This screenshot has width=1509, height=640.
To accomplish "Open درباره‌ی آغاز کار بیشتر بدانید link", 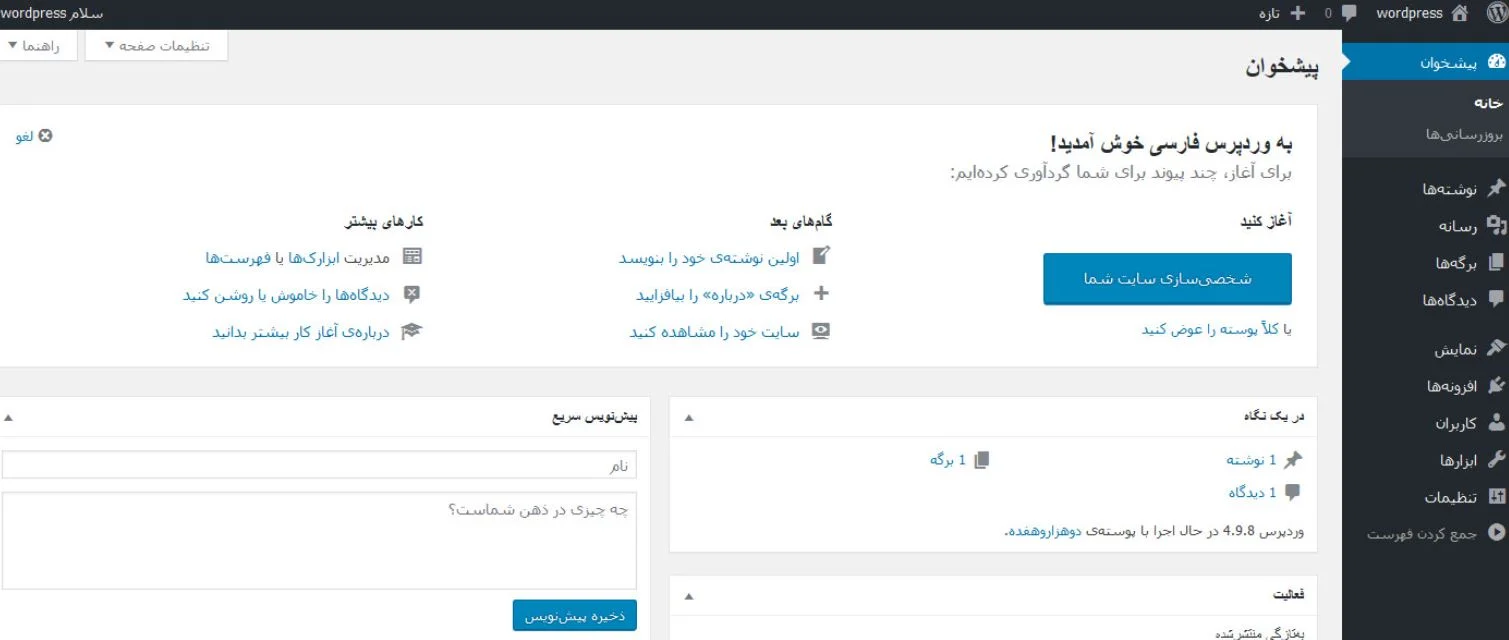I will 301,332.
